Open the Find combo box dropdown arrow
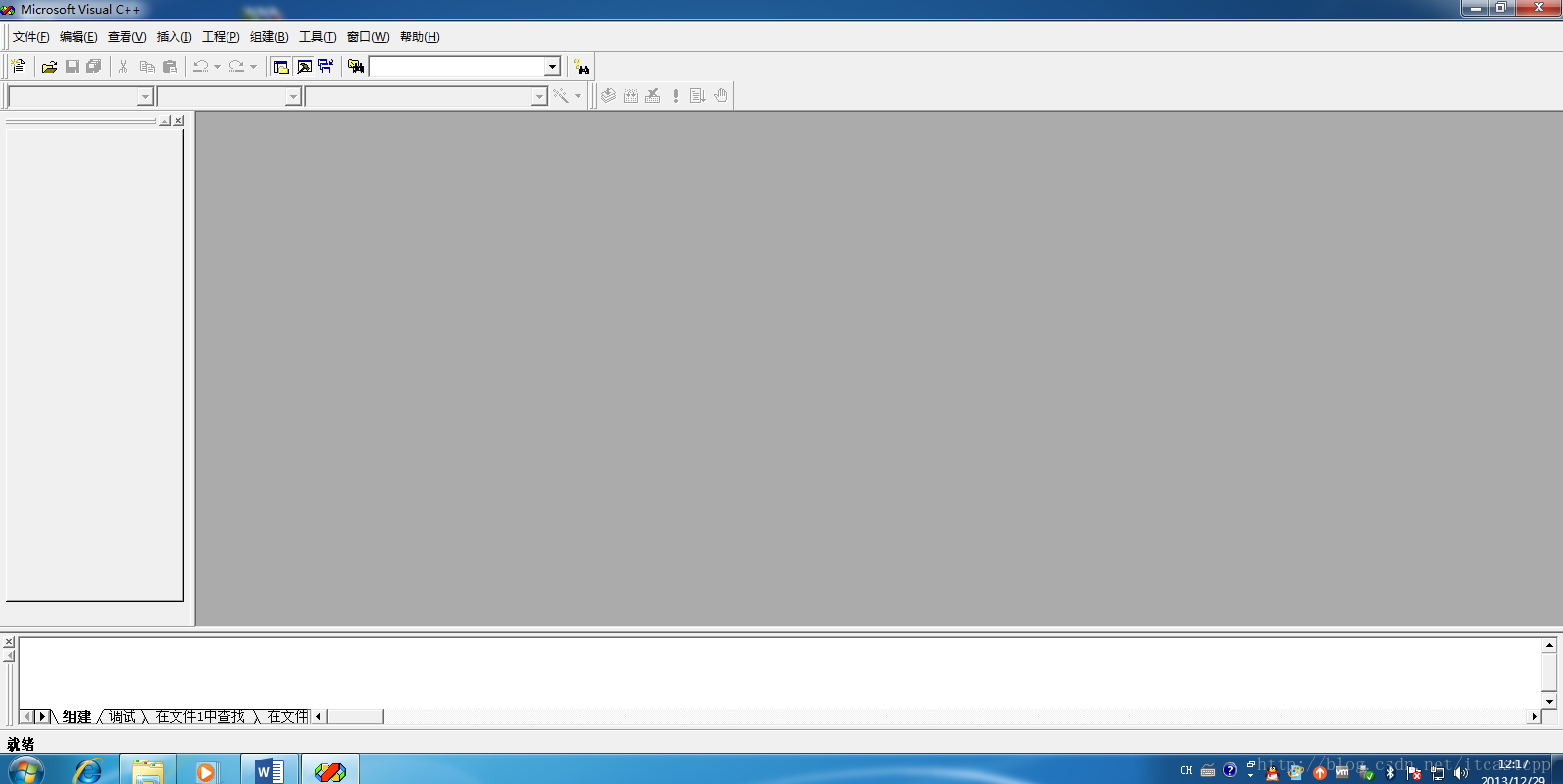 (x=552, y=67)
